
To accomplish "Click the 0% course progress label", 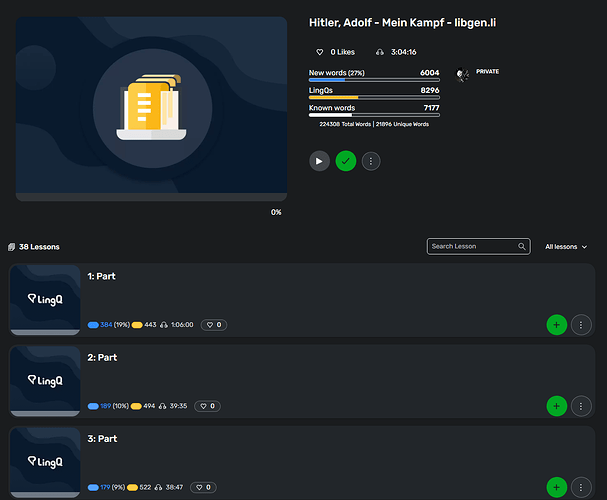I will pos(276,212).
